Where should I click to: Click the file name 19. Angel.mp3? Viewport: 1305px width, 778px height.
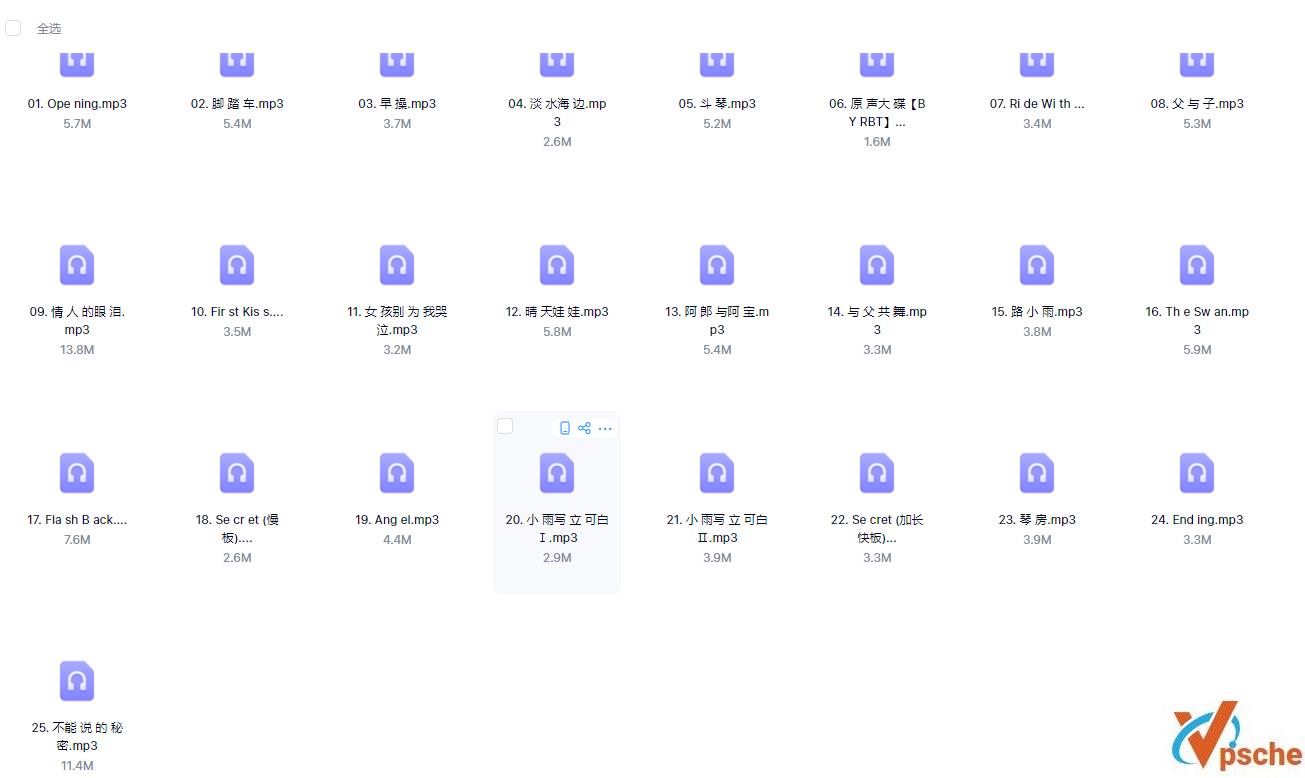[397, 520]
